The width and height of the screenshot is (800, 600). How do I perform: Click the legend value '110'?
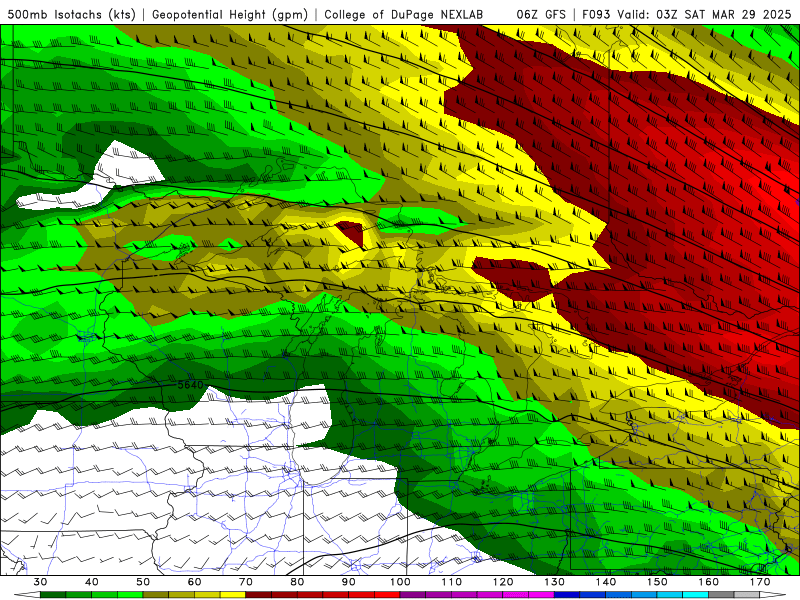[x=452, y=582]
